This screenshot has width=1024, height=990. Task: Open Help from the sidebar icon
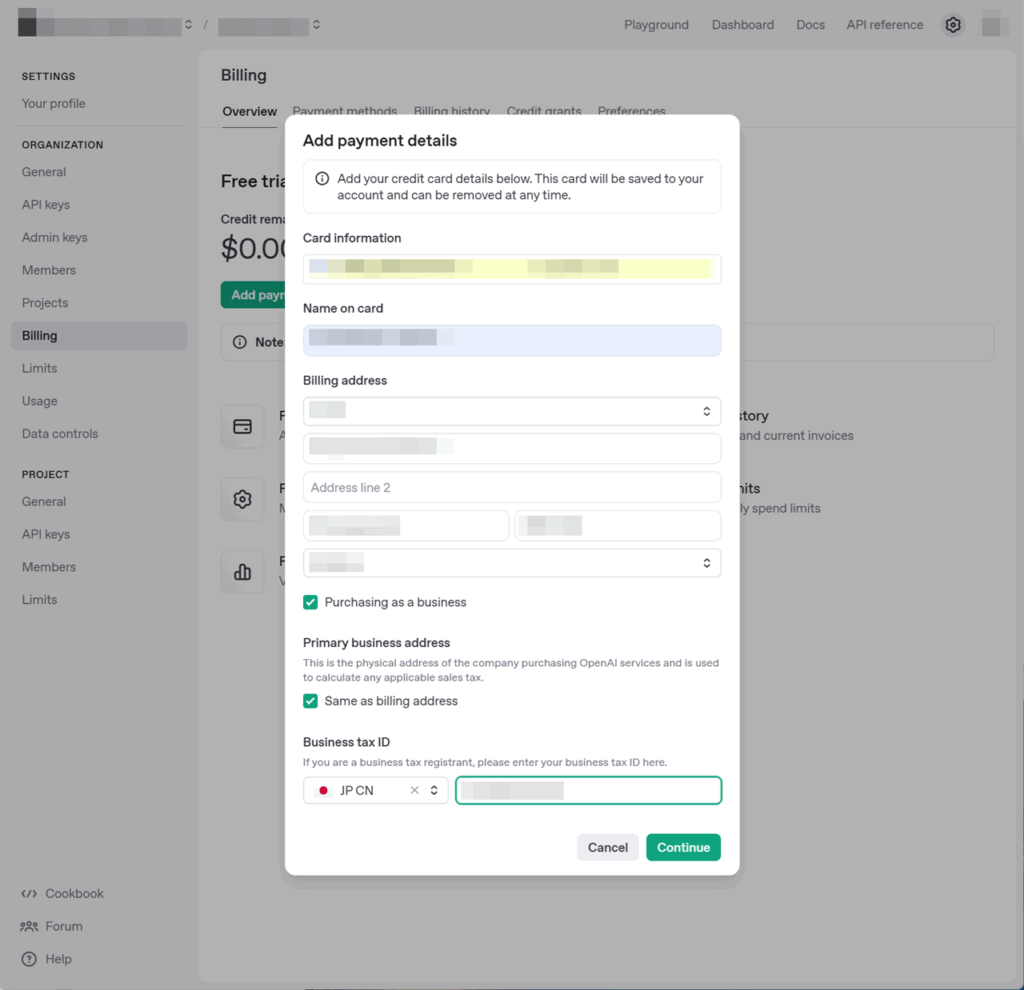pos(28,959)
